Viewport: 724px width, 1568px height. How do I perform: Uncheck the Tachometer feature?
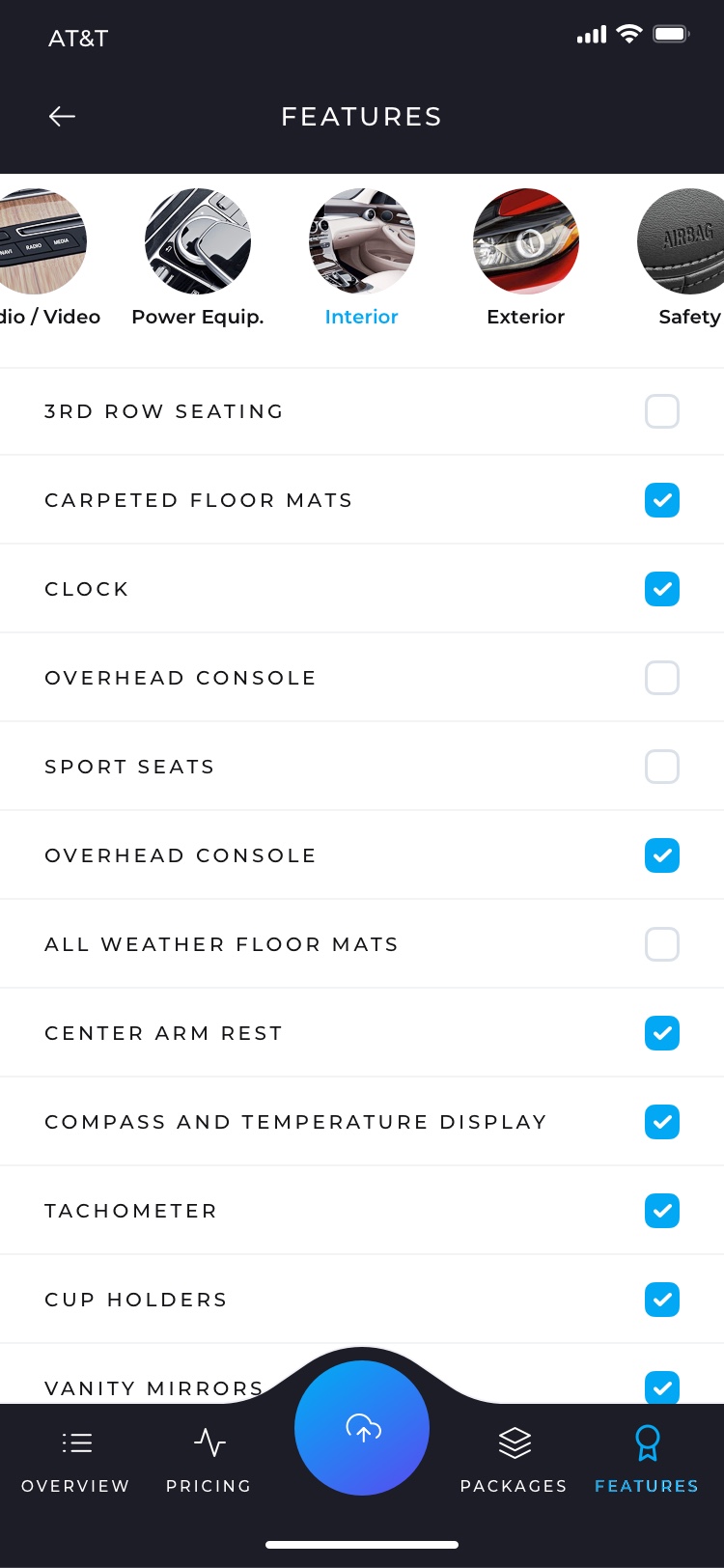662,1211
